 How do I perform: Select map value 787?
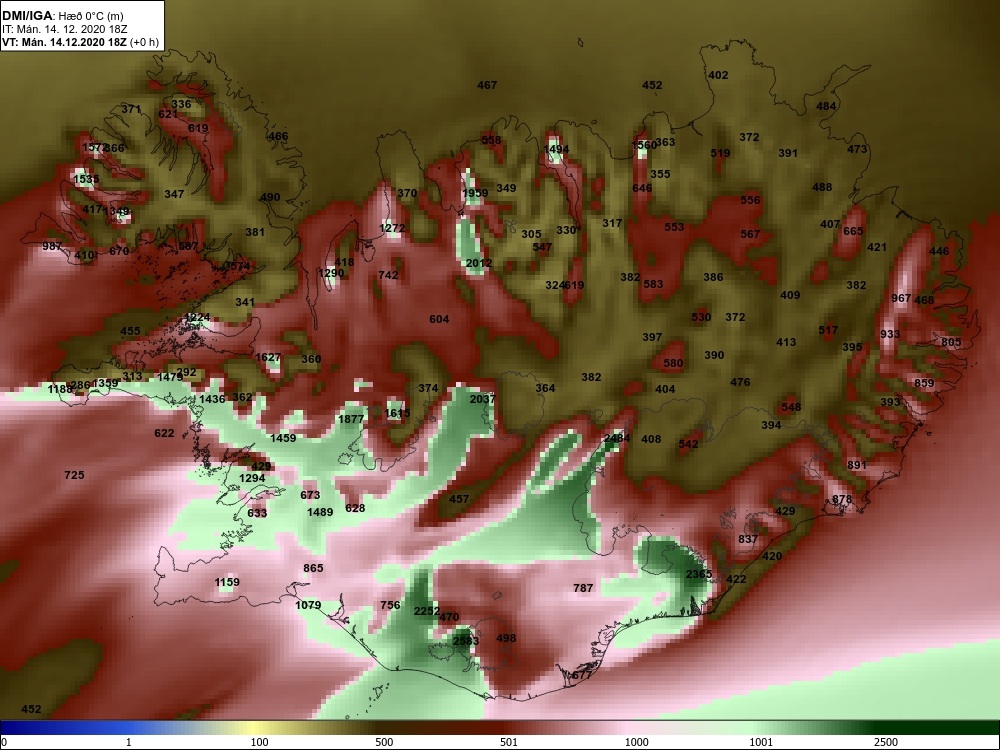pyautogui.click(x=583, y=588)
